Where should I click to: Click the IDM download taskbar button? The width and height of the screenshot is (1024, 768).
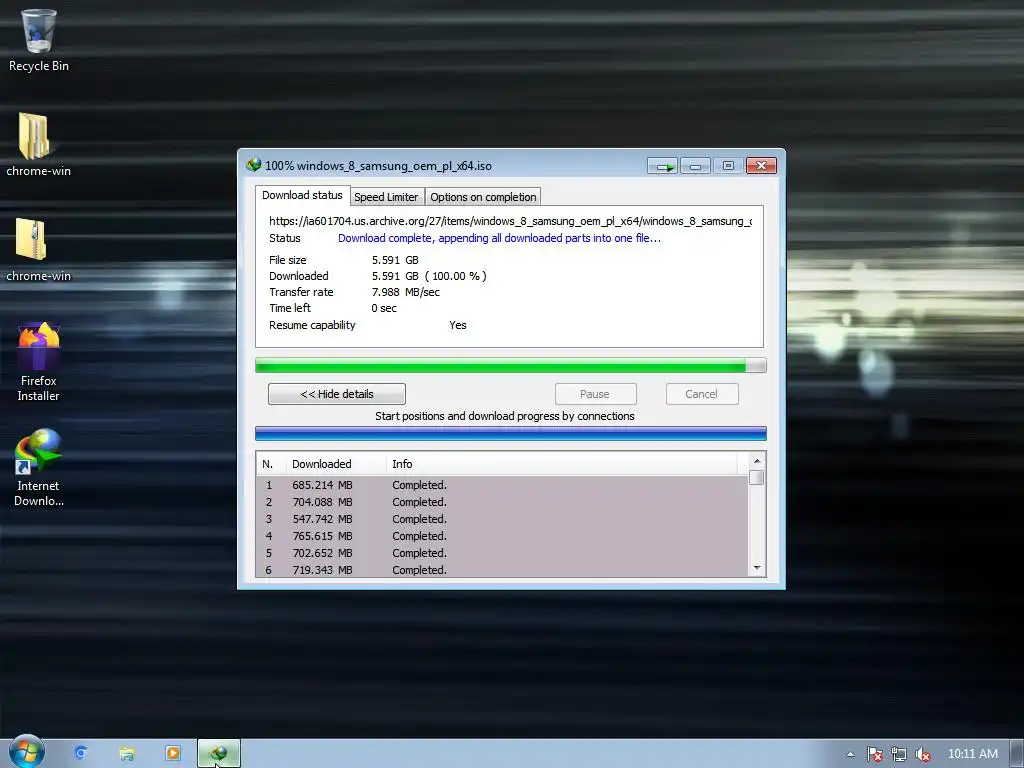[x=219, y=754]
